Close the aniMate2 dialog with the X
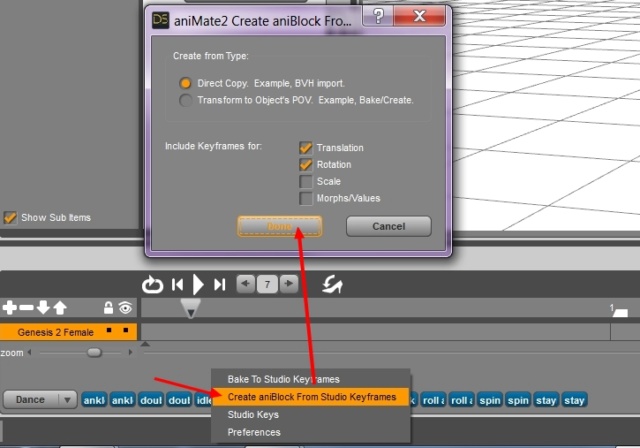 [420, 16]
